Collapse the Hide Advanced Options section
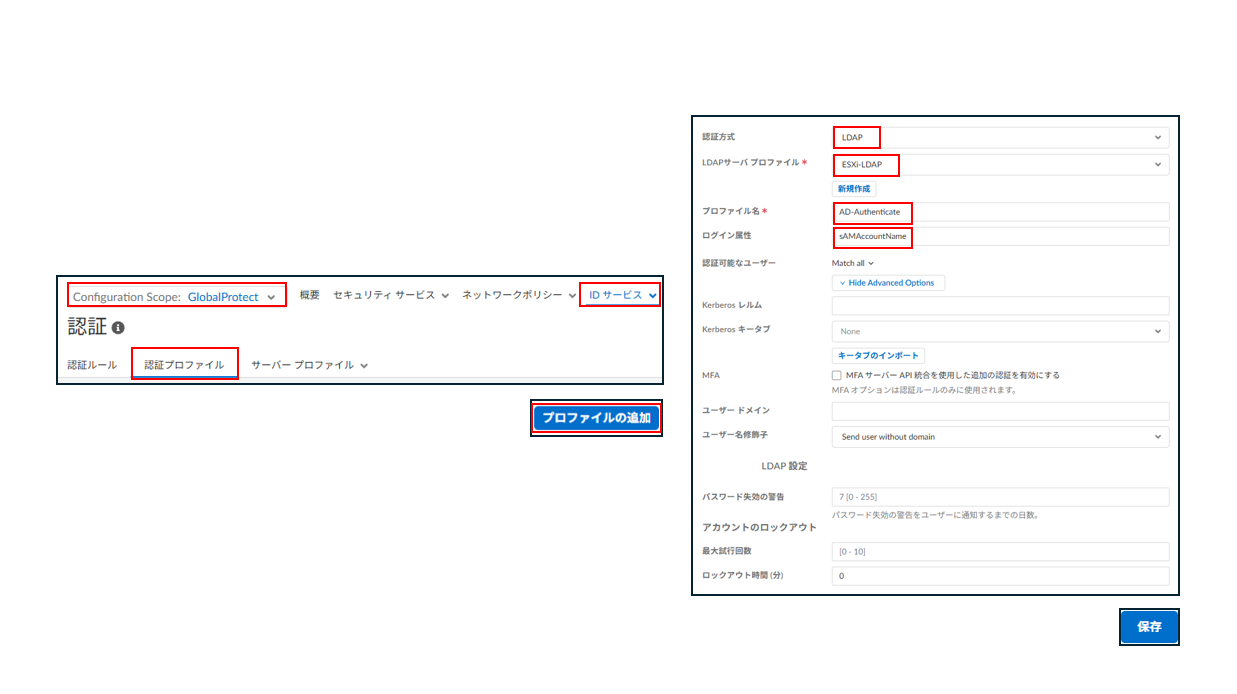This screenshot has width=1237, height=694. (888, 282)
